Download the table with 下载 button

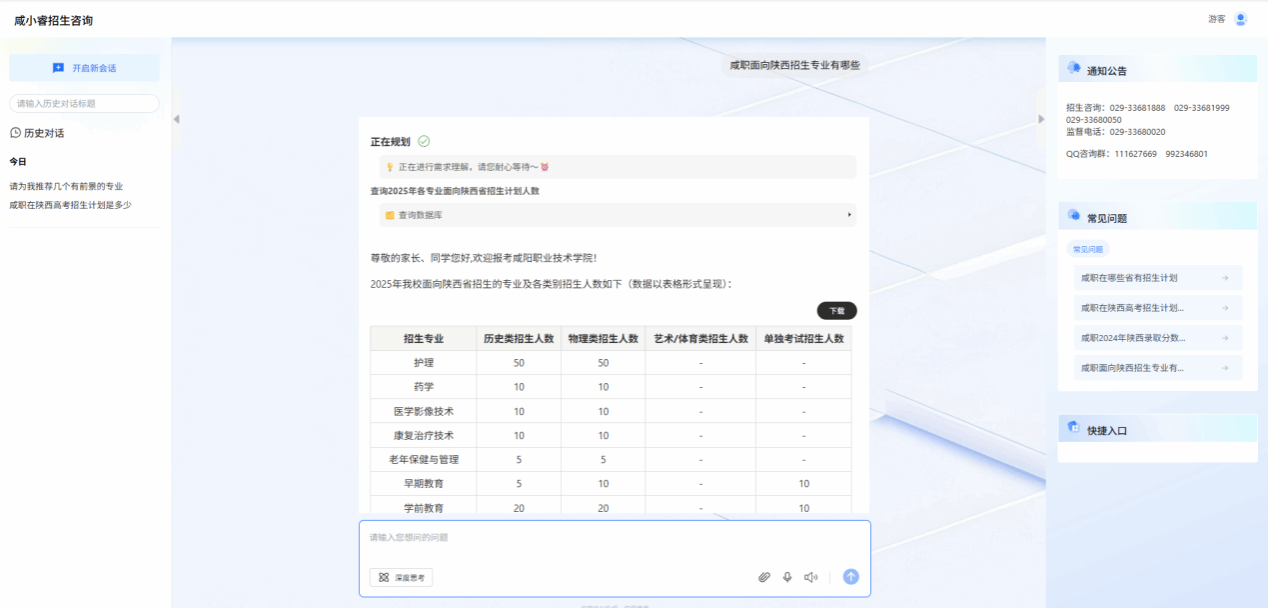pos(837,311)
